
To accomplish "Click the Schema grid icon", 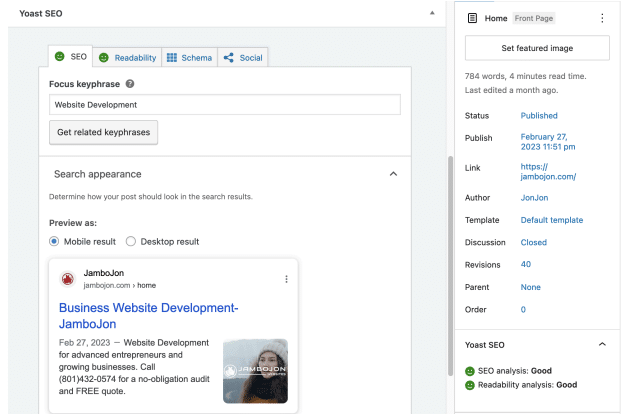I will pyautogui.click(x=172, y=58).
